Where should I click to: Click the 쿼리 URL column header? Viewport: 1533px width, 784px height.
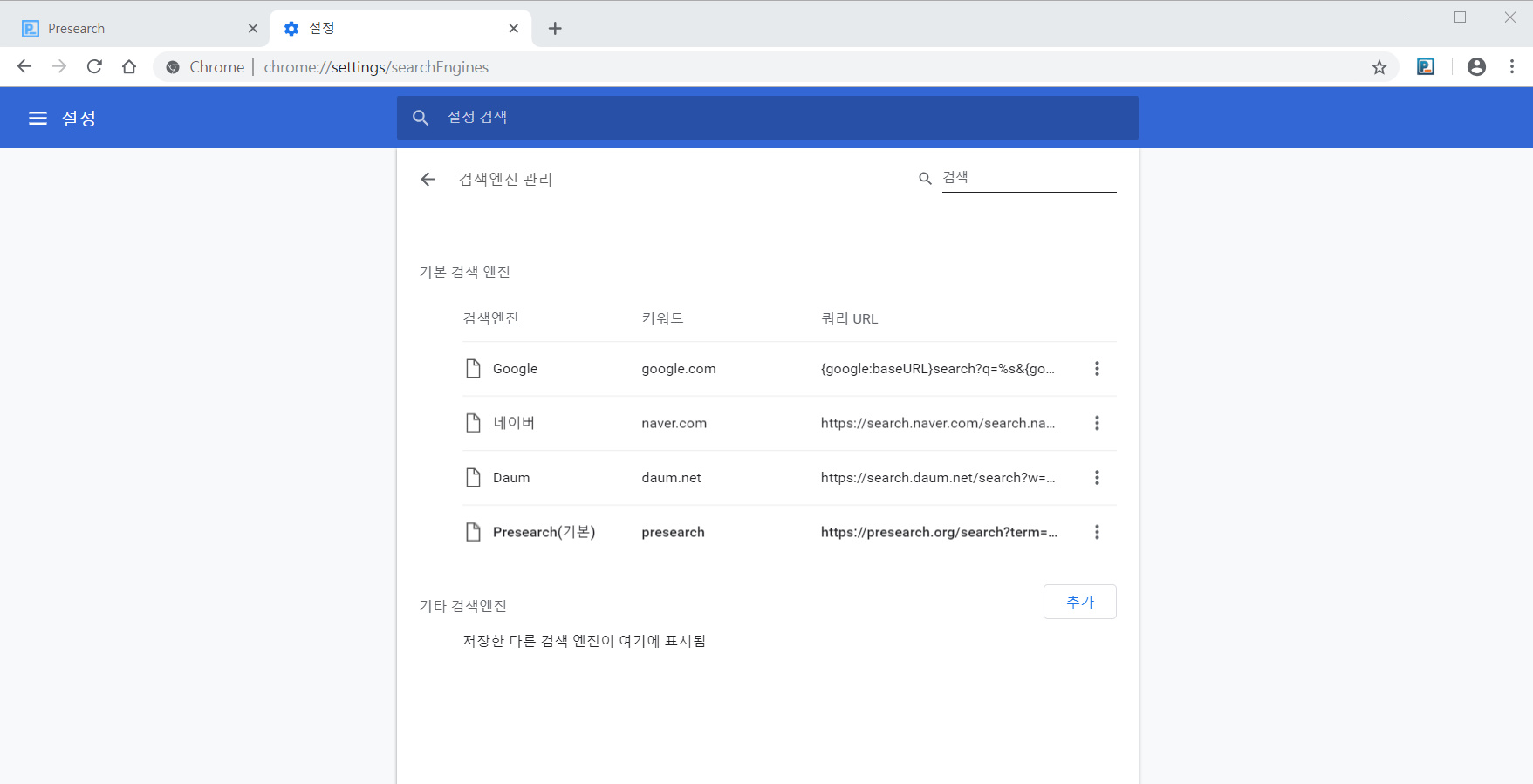point(849,318)
